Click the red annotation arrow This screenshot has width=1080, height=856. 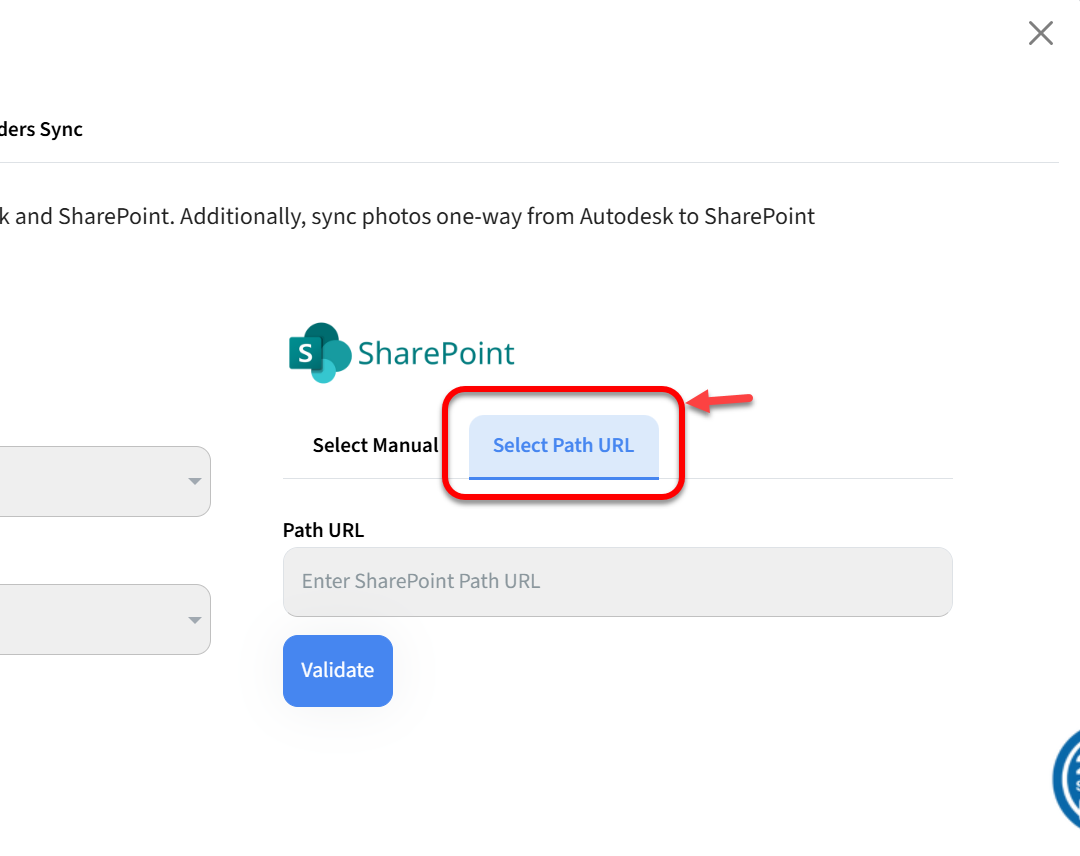(720, 402)
